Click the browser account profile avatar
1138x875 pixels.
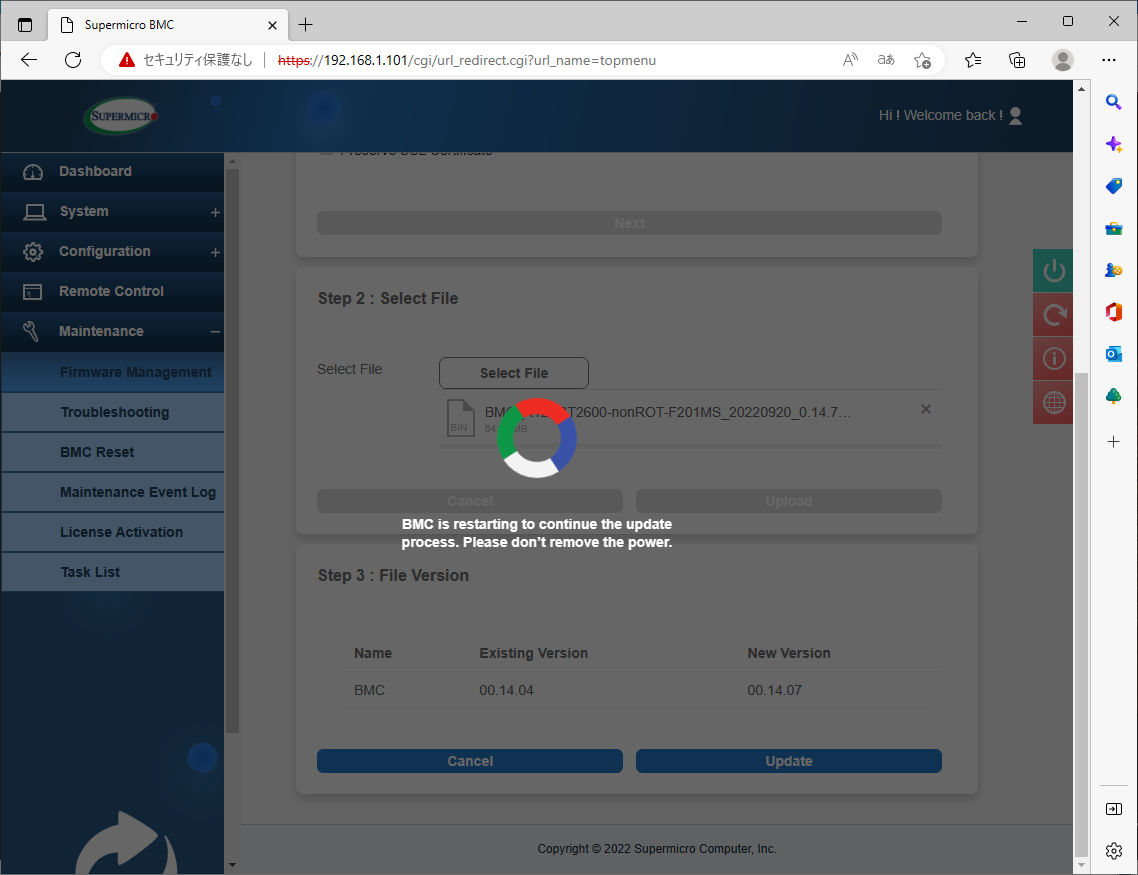1063,60
